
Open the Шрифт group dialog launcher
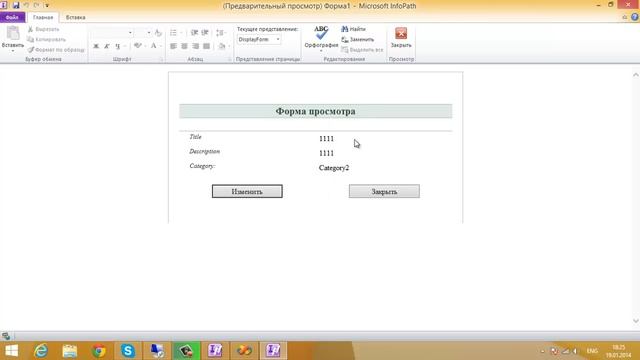click(x=161, y=60)
